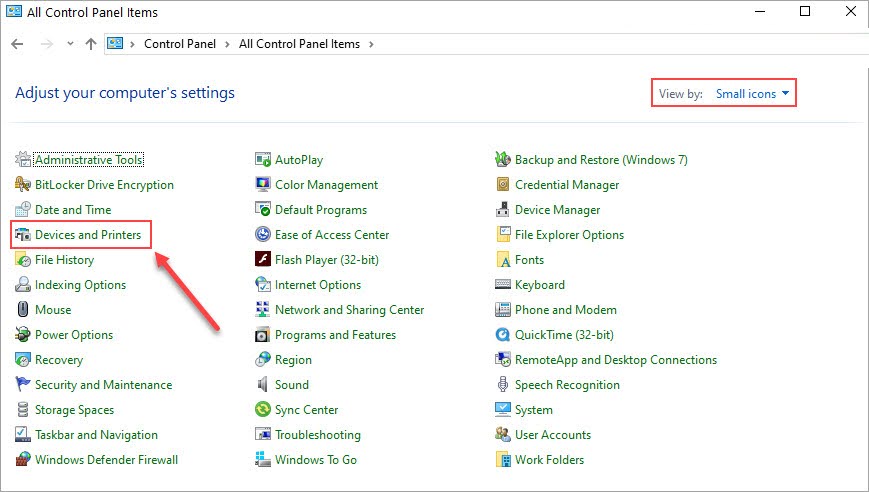Open Windows Defender Firewall icon
The image size is (869, 492).
click(24, 460)
